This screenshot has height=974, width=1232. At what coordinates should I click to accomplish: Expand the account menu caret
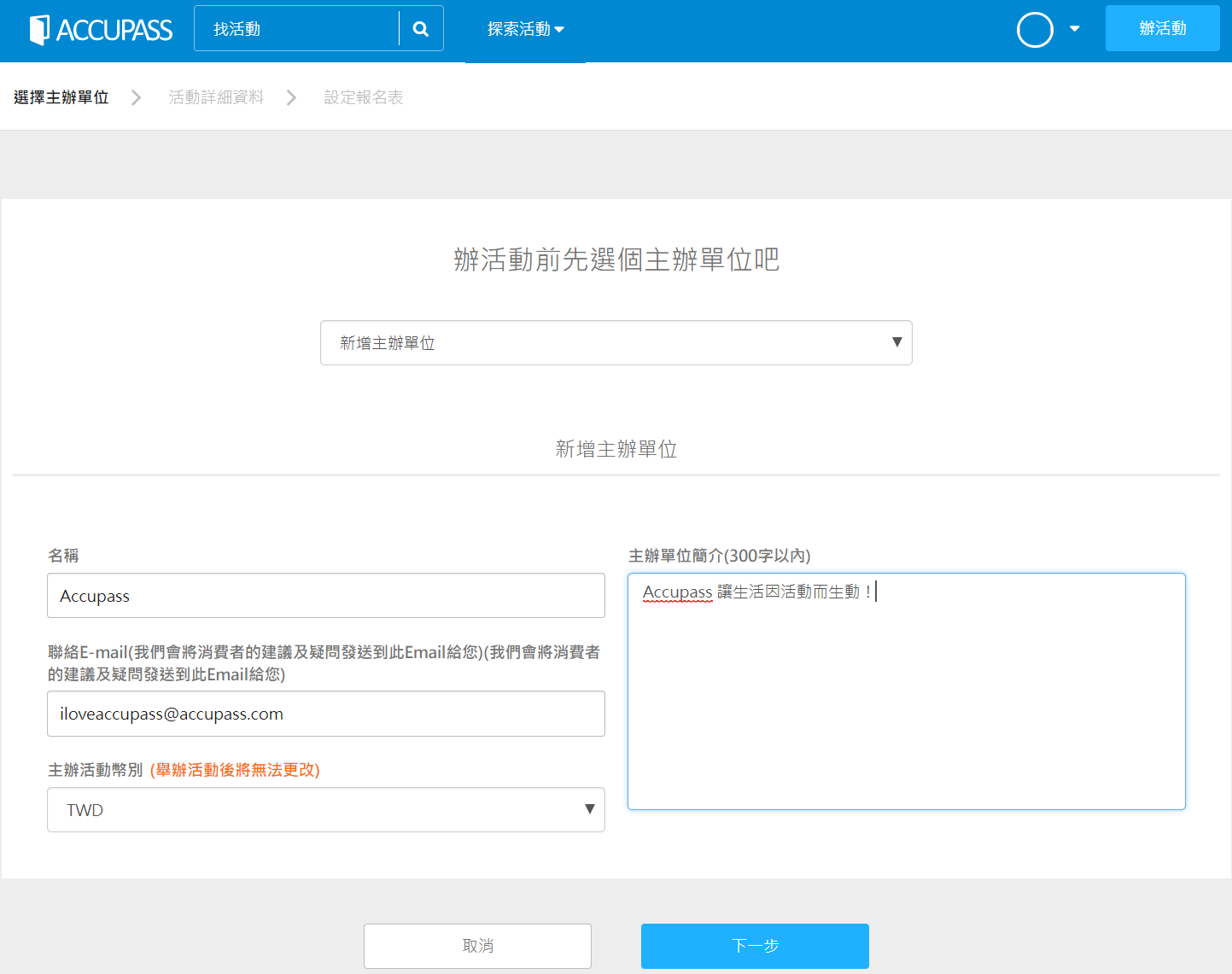point(1075,29)
